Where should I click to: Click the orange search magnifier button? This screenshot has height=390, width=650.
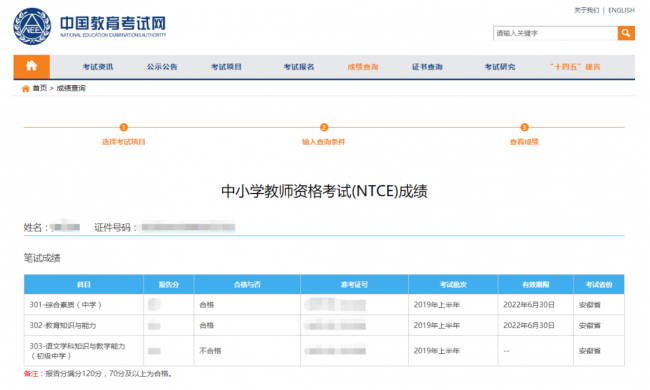click(x=626, y=33)
